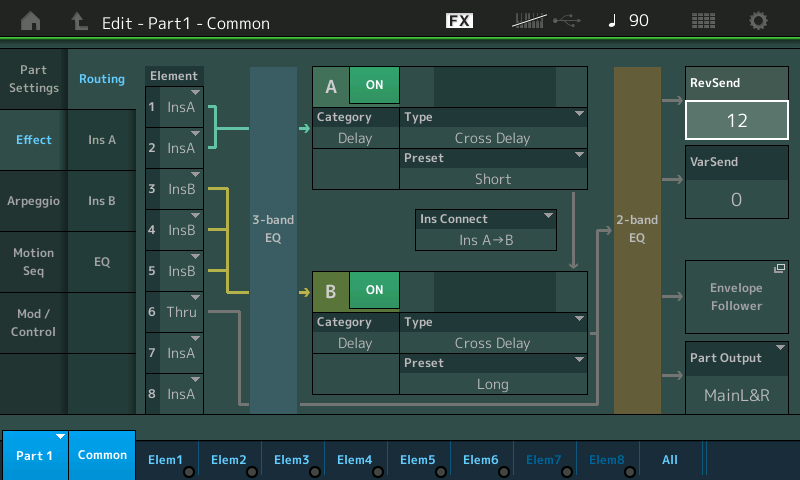Open the Utility gear settings icon

759,20
